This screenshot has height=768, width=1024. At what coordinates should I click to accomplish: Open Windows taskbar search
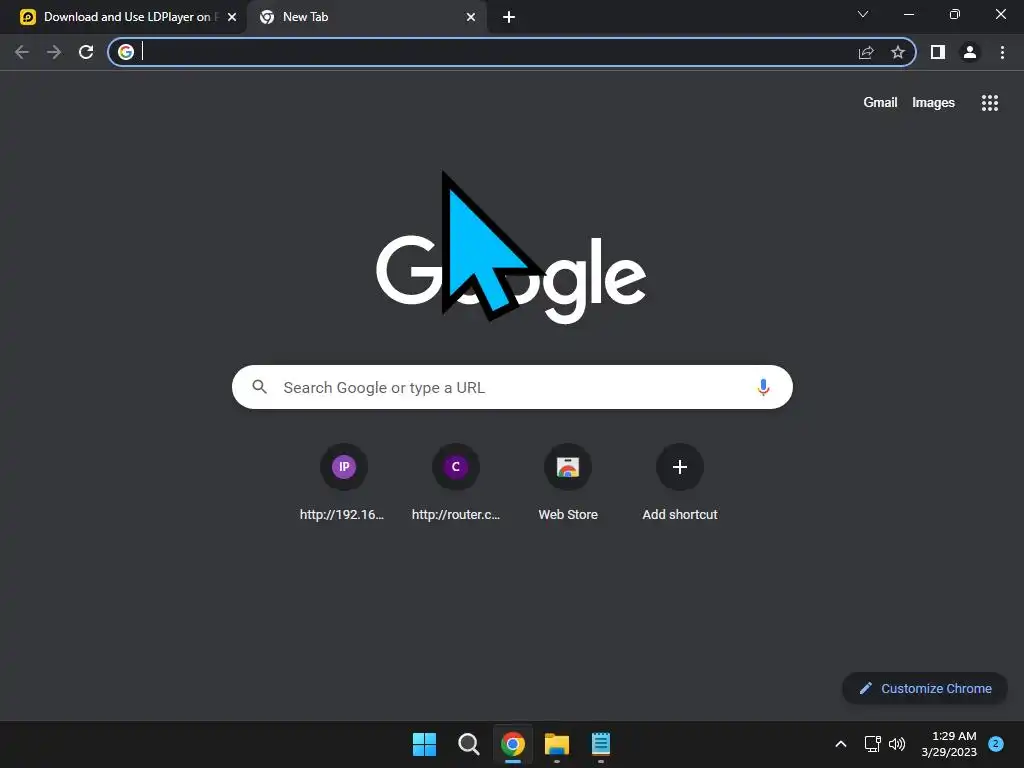469,744
